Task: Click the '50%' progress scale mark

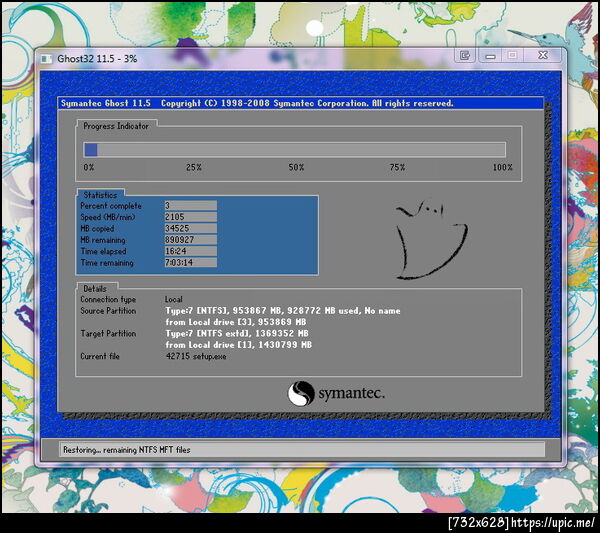Action: pos(296,167)
